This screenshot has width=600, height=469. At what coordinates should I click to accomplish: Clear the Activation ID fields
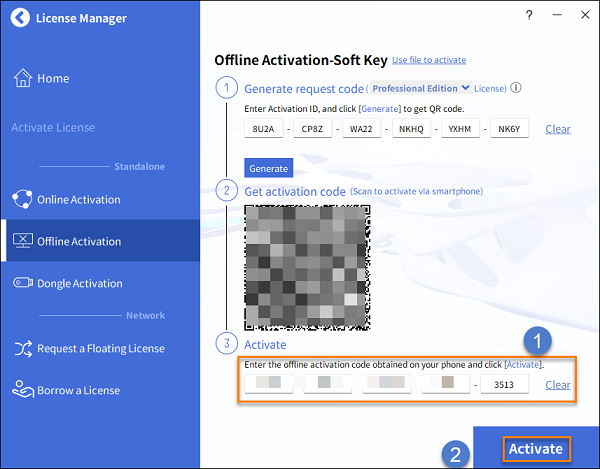tap(558, 129)
